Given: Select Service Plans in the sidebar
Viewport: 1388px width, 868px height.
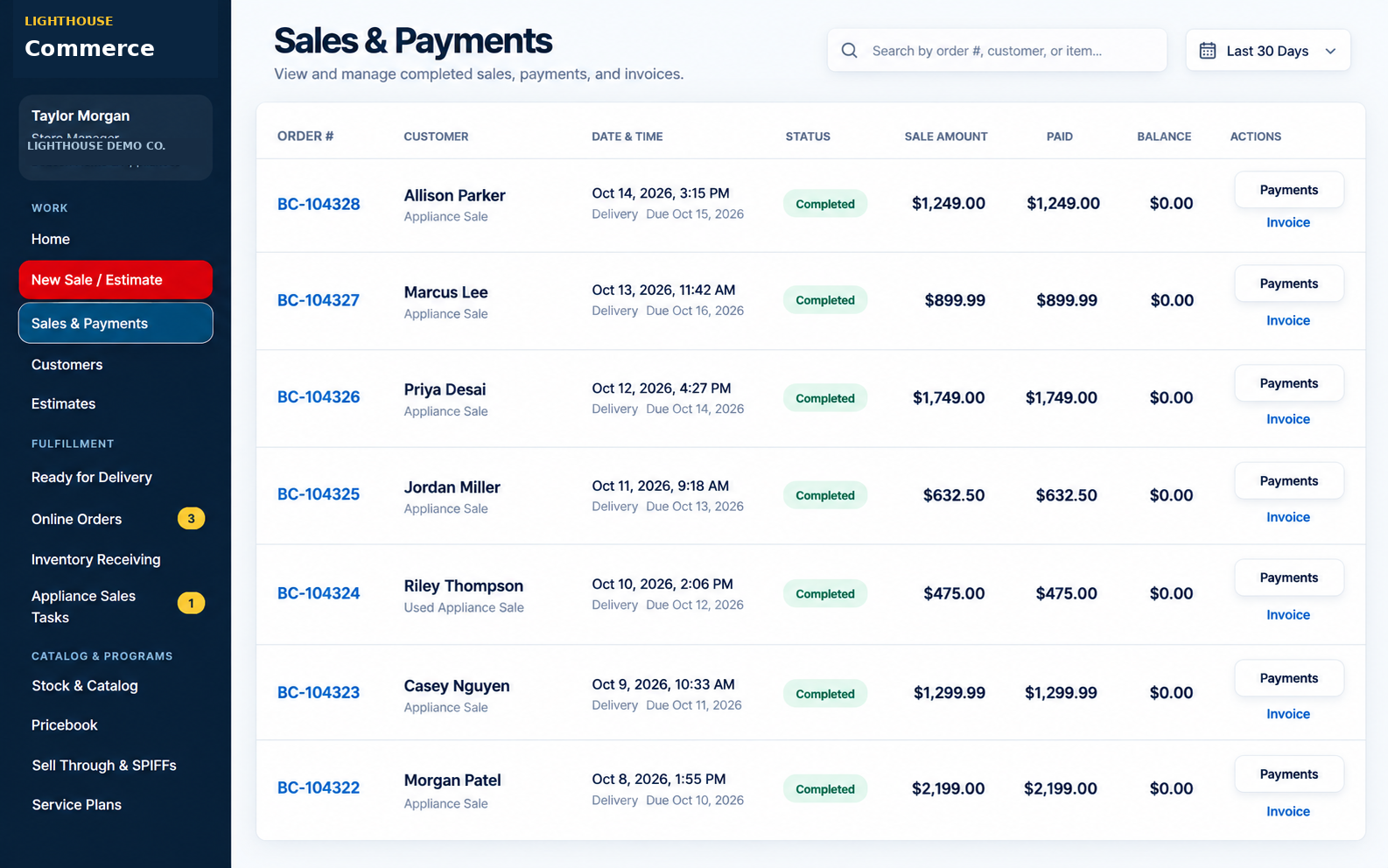Looking at the screenshot, I should [77, 805].
